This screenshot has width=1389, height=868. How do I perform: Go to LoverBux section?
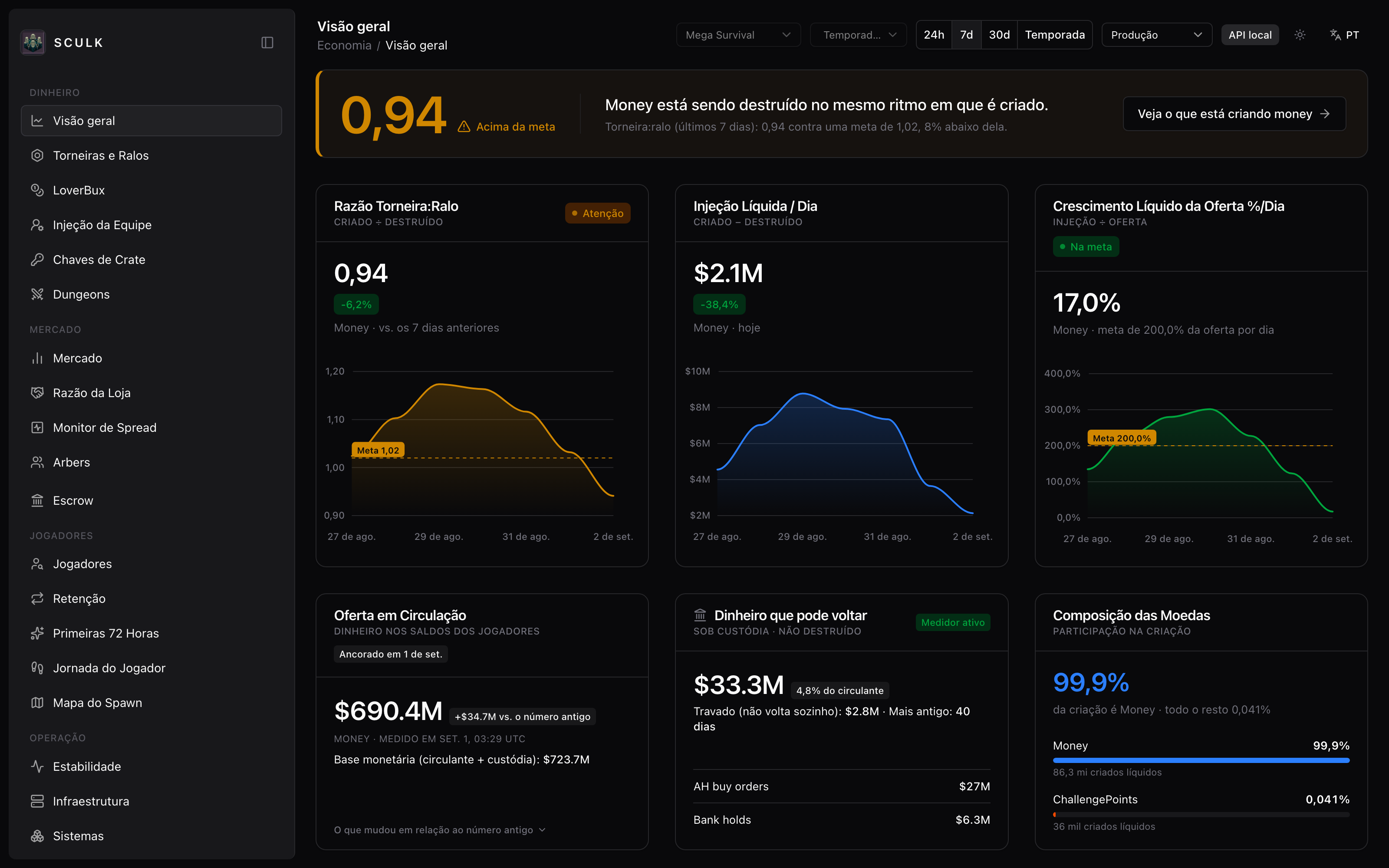[151, 190]
